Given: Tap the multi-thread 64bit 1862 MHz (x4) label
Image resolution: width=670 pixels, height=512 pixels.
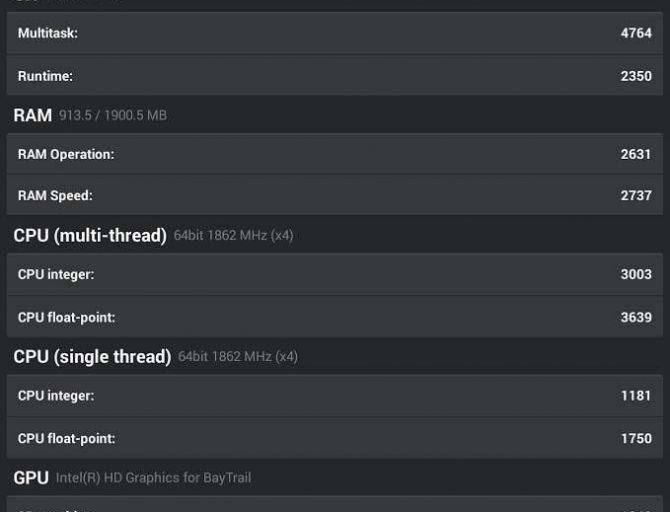Looking at the screenshot, I should (233, 236).
